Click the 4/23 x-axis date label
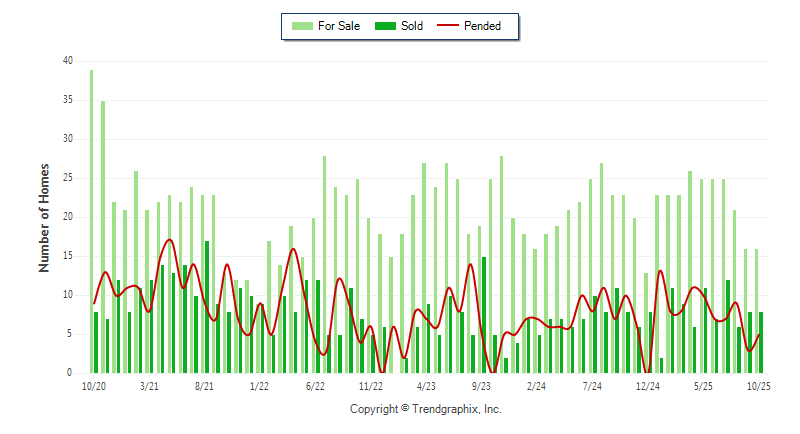 (426, 386)
